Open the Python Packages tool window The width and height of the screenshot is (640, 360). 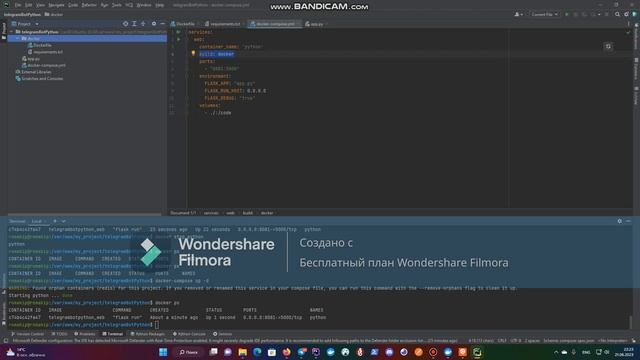[147, 334]
